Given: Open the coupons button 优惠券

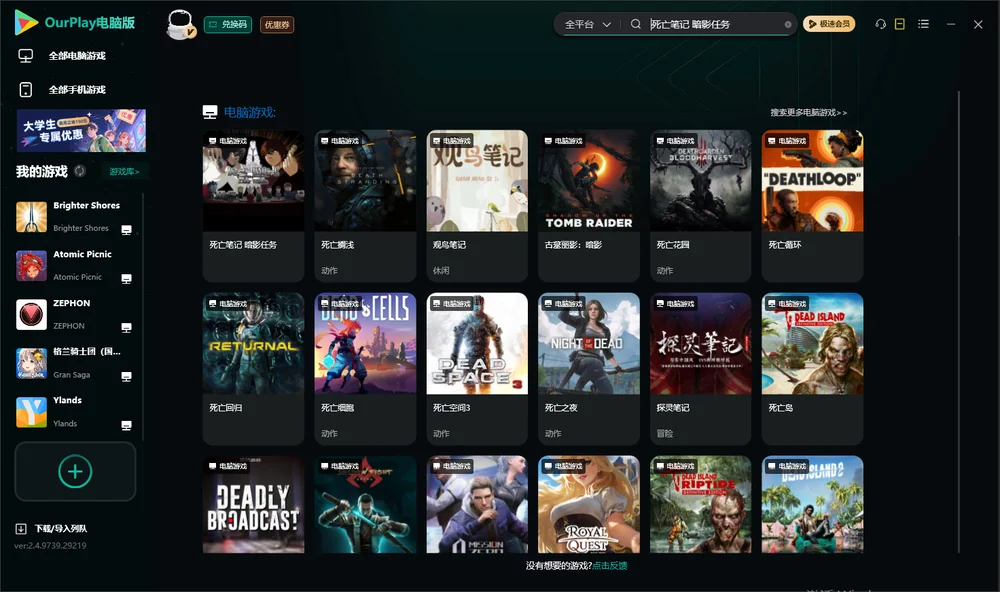Looking at the screenshot, I should pyautogui.click(x=277, y=25).
